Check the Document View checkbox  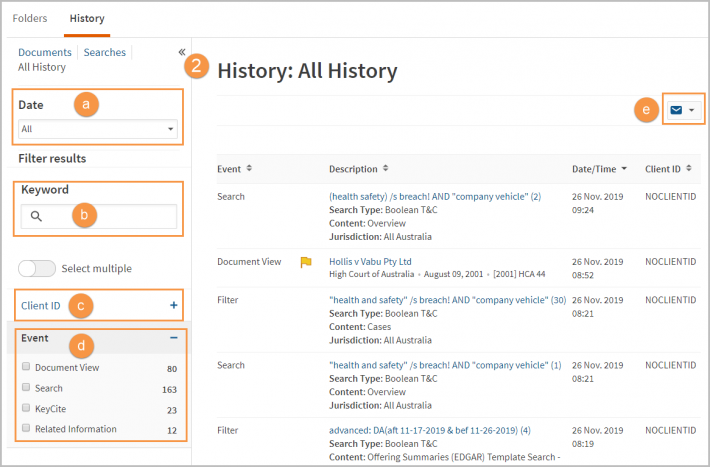(26, 366)
